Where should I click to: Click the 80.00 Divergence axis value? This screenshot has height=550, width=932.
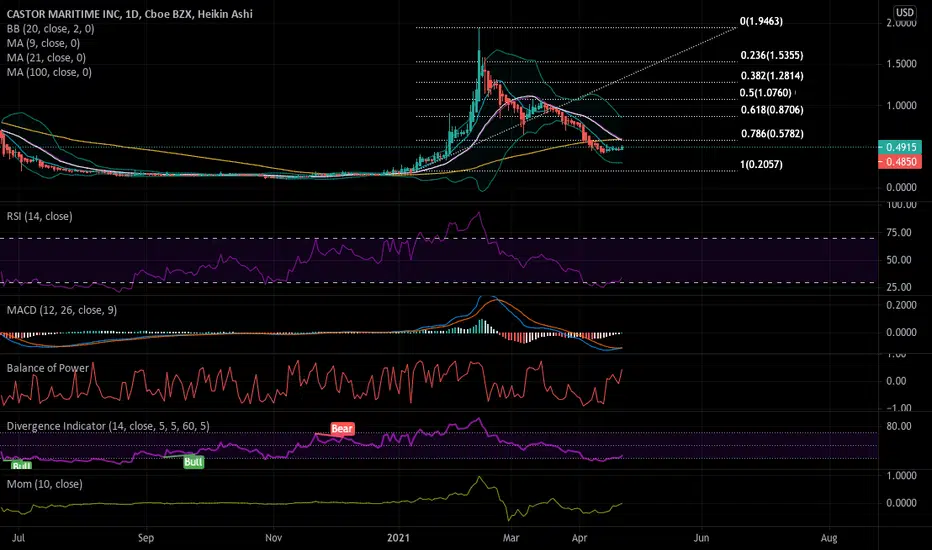click(899, 426)
